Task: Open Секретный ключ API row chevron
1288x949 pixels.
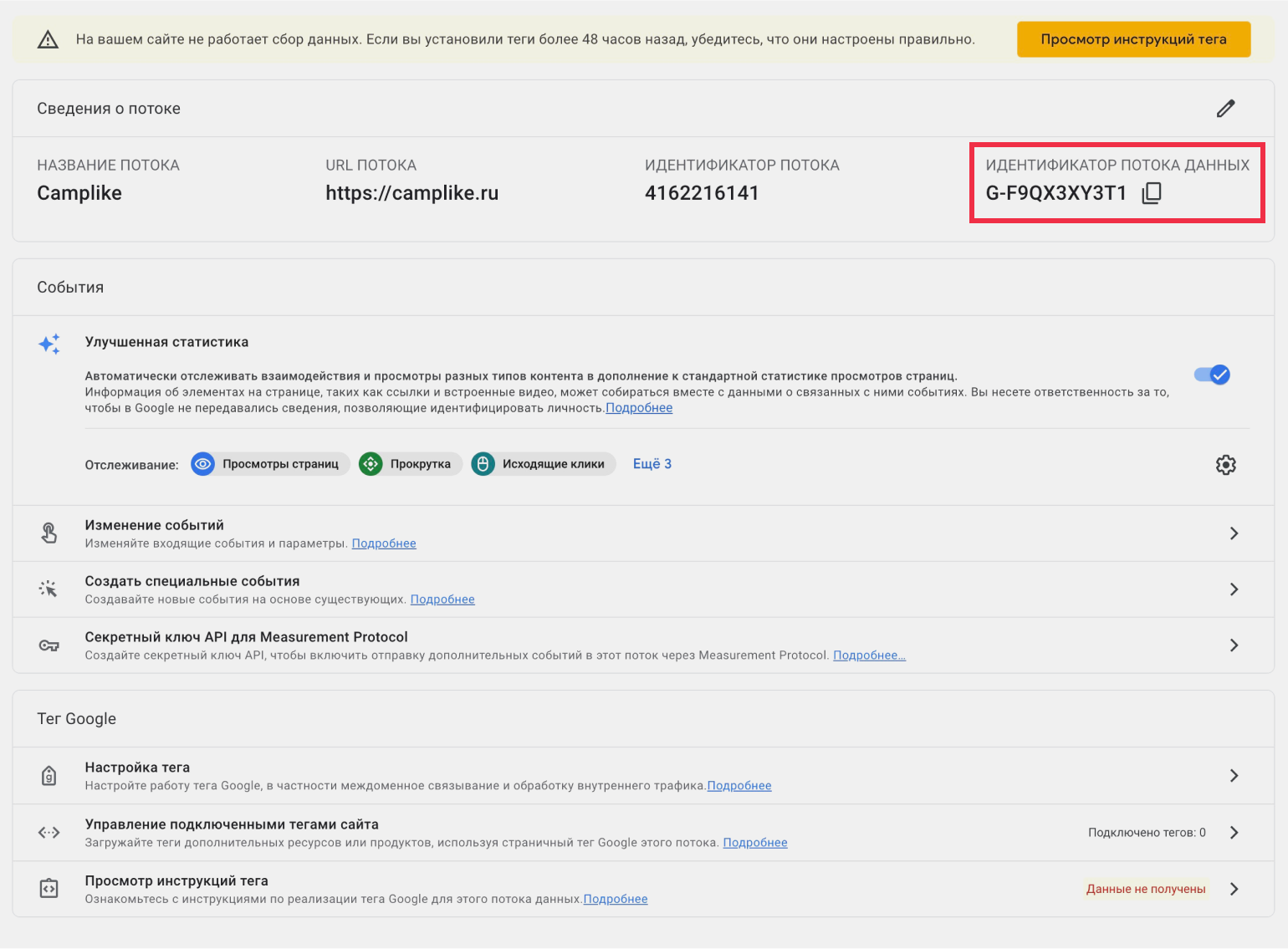Action: 1234,645
